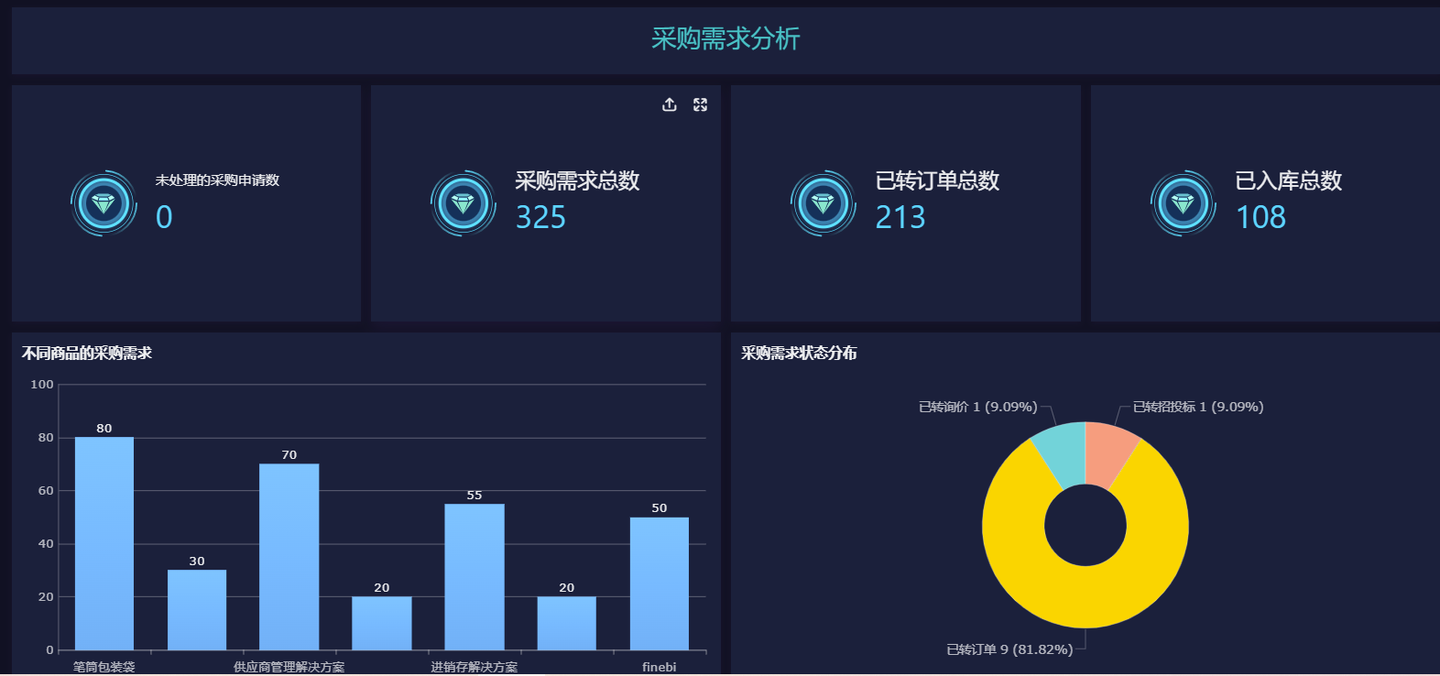Click the export icon on 采购需求总数 card
The image size is (1440, 676).
tap(670, 104)
